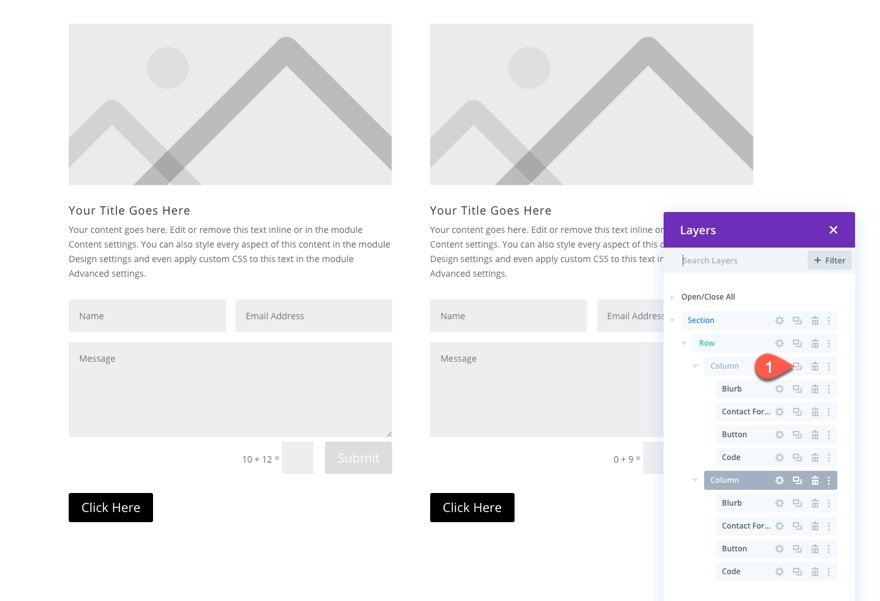
Task: Close the Layers panel
Action: click(833, 230)
